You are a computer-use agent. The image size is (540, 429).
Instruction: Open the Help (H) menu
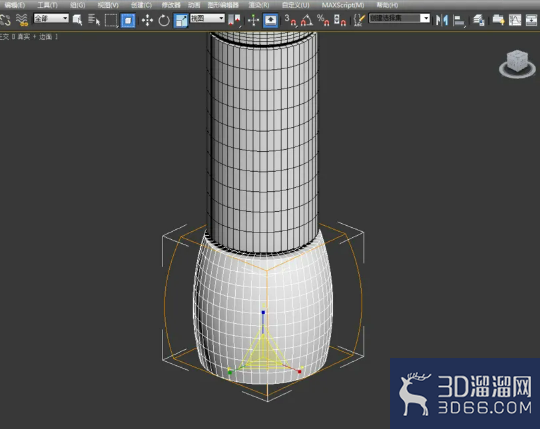(x=387, y=5)
